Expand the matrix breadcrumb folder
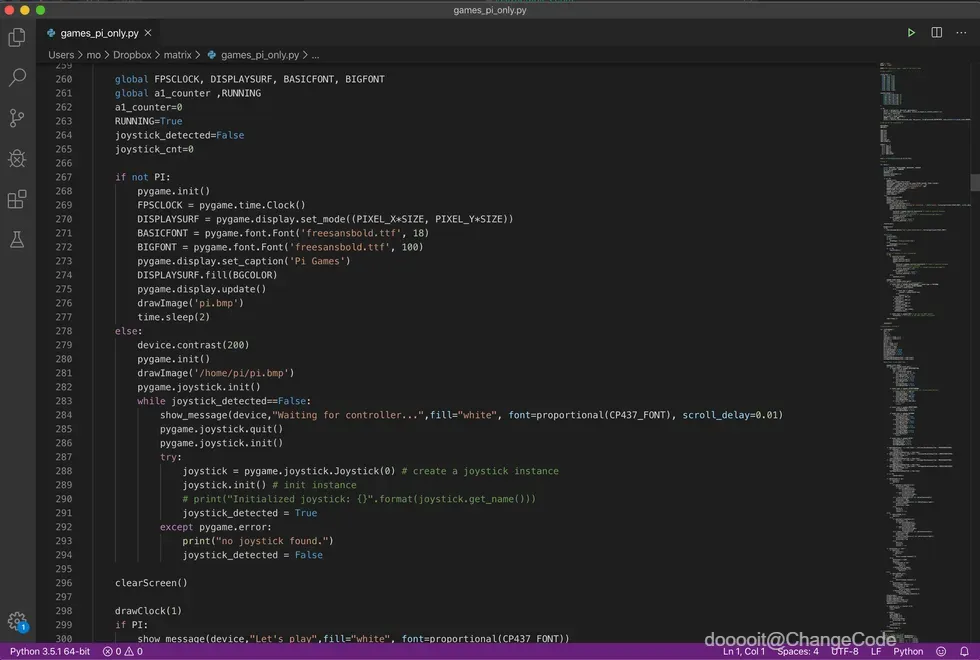Viewport: 980px width, 660px height. tap(178, 55)
